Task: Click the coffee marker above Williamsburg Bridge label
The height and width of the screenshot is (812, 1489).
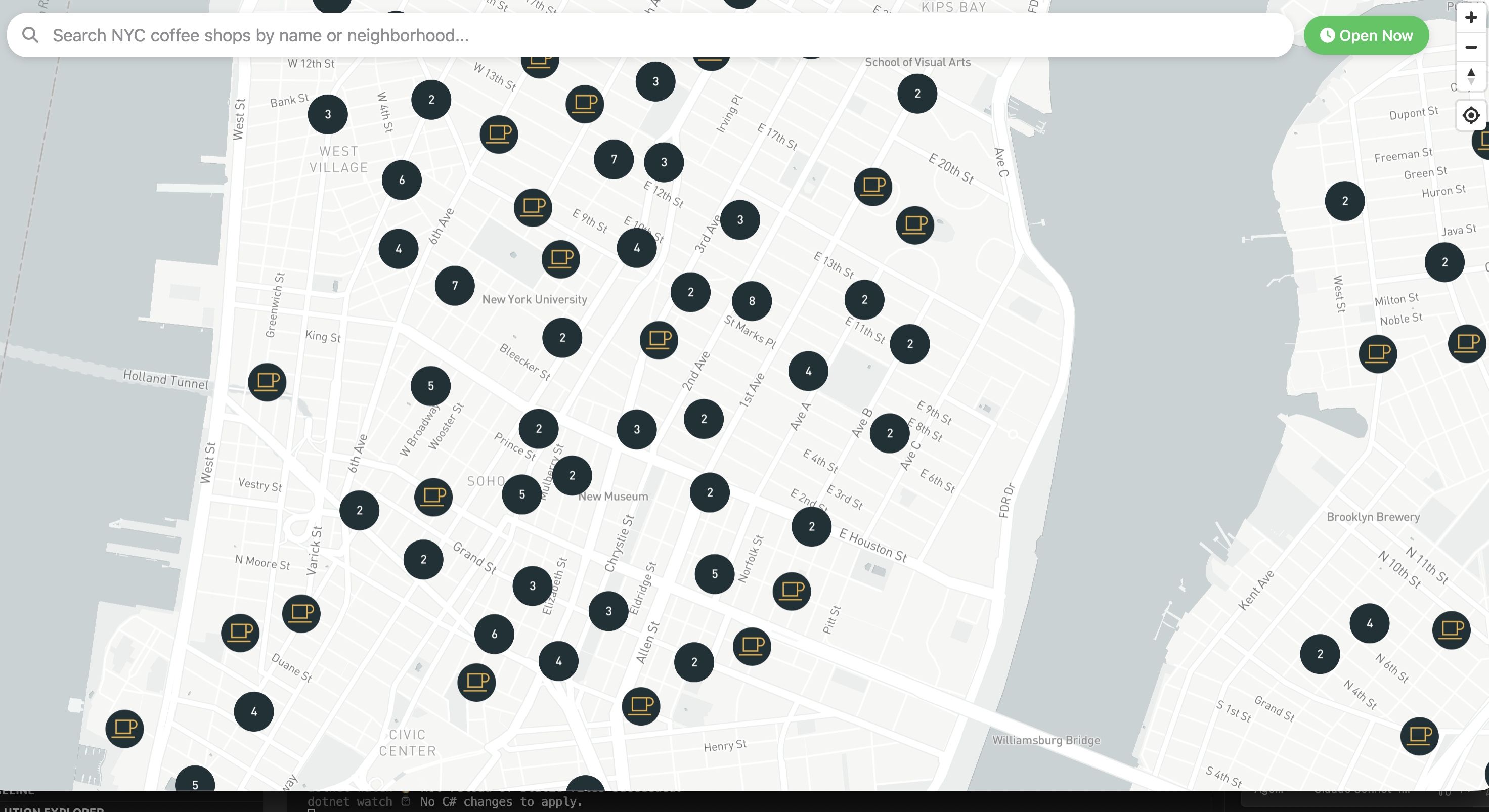Action: coord(751,647)
